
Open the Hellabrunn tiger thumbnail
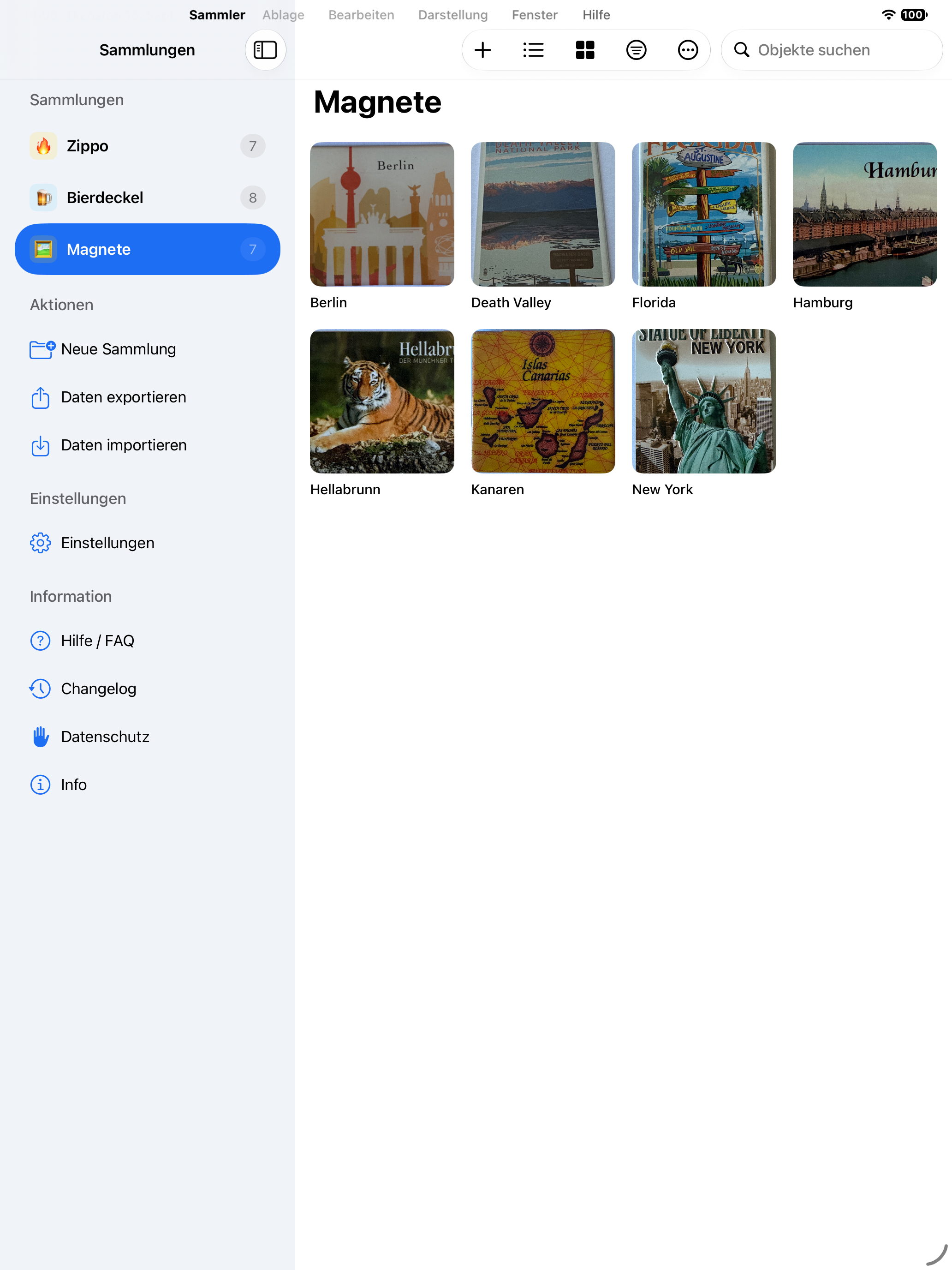[x=382, y=401]
